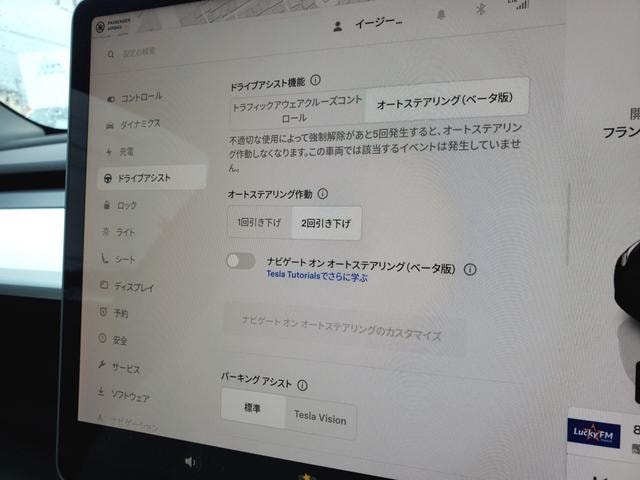Open 安全 safety settings
Screen dimensions: 640x480
(x=113, y=340)
